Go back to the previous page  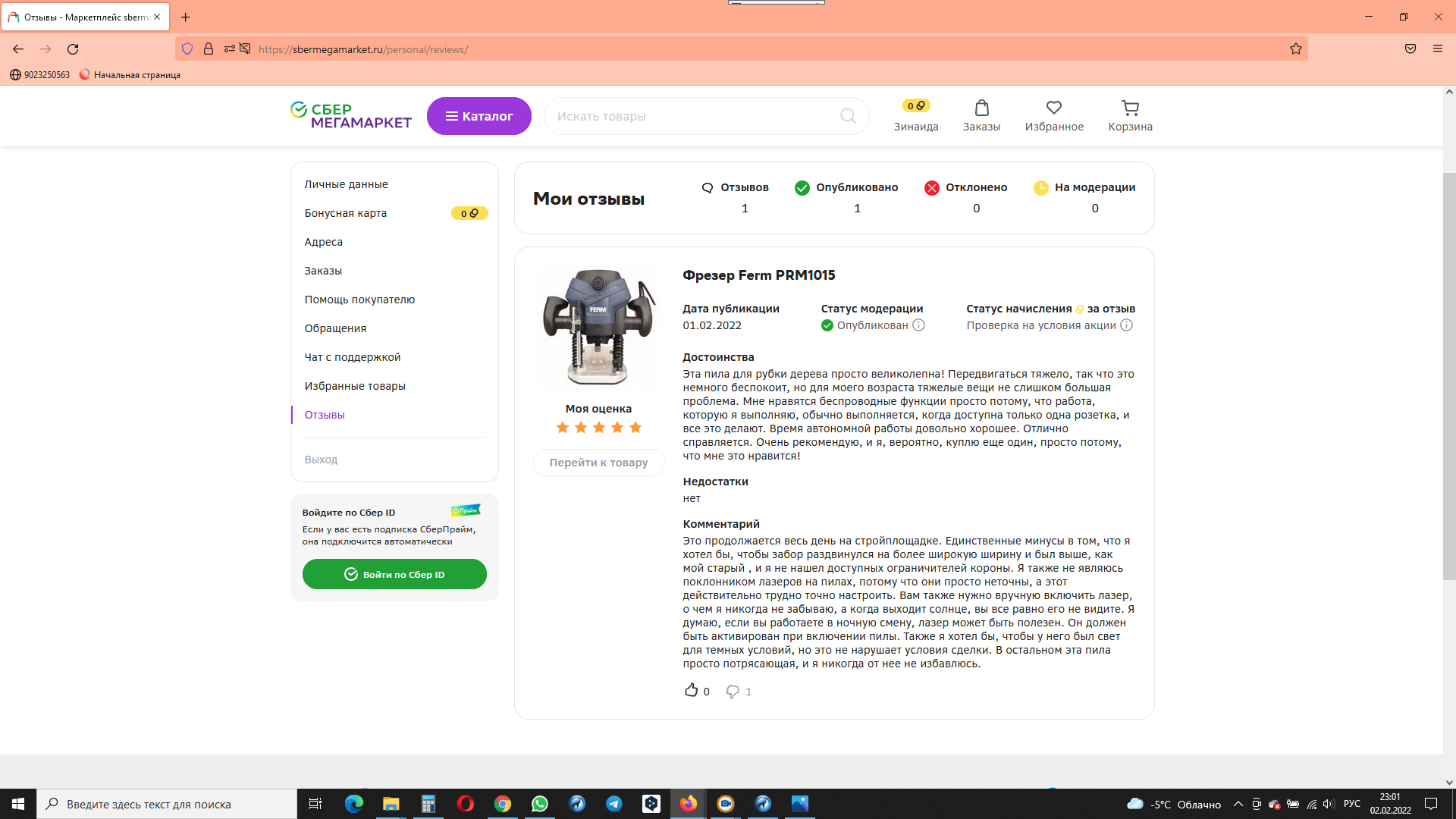18,49
